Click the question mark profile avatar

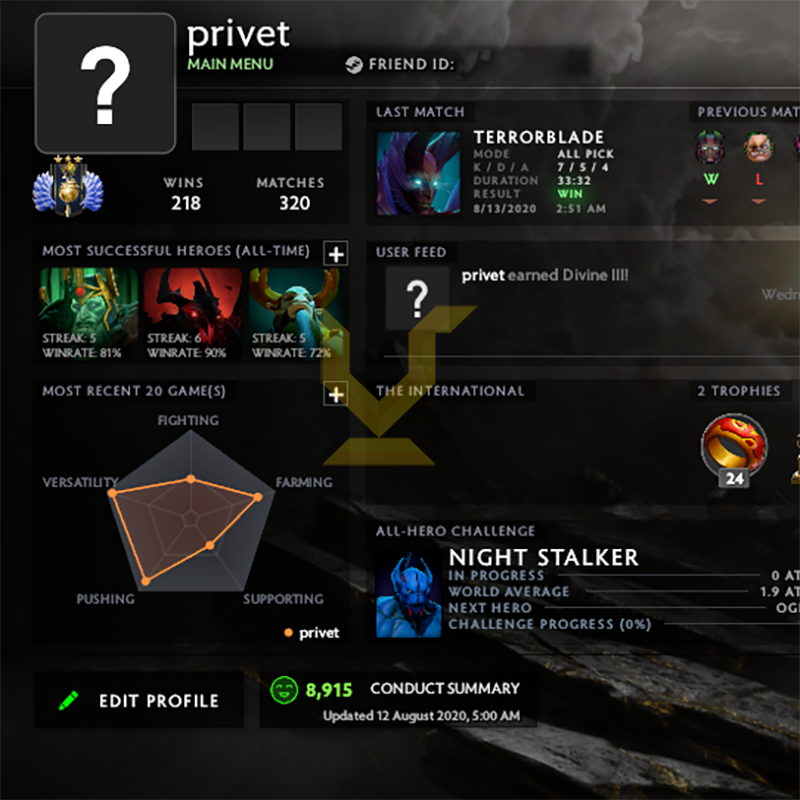pos(106,84)
